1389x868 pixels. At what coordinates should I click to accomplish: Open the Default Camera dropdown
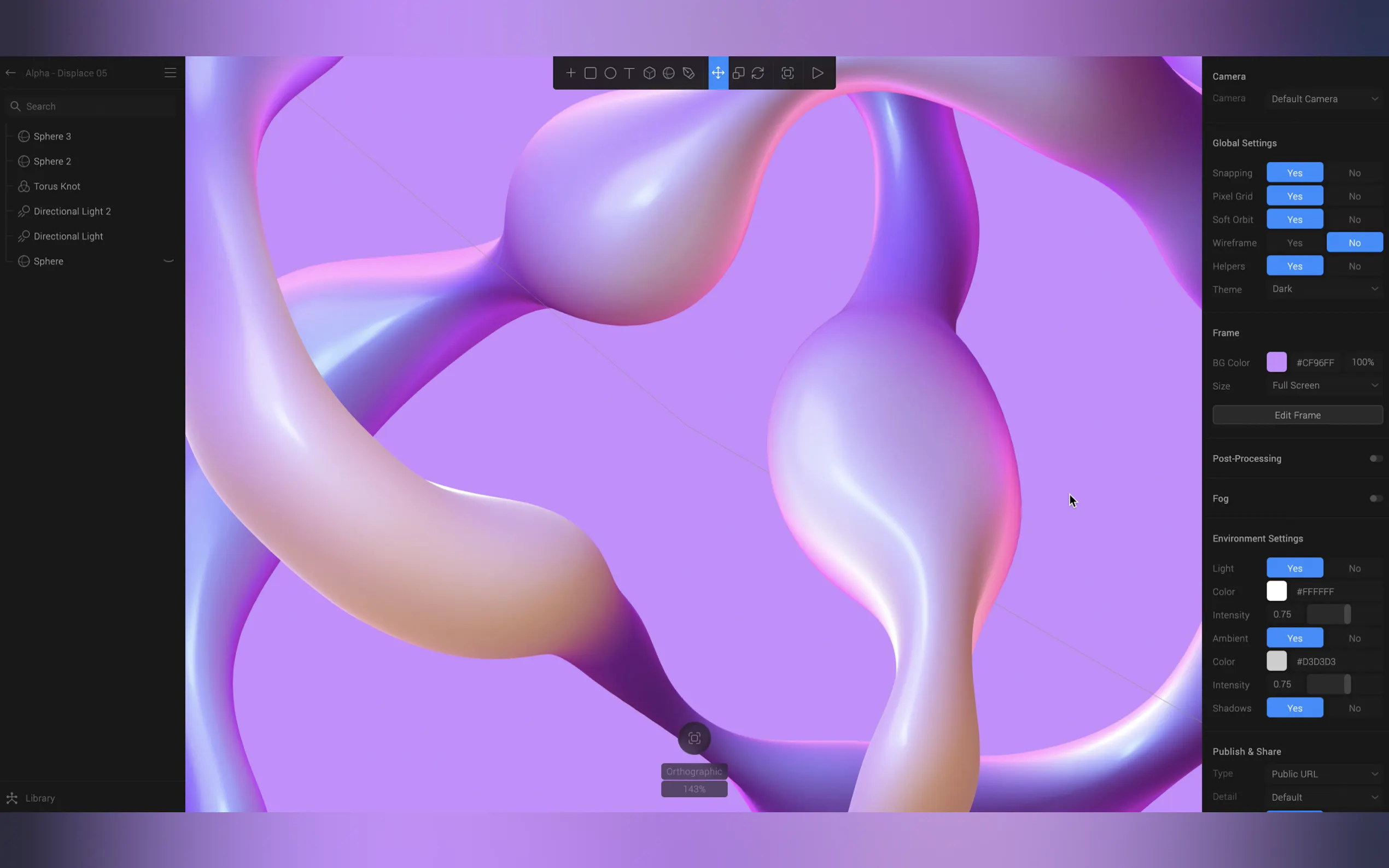[1323, 99]
